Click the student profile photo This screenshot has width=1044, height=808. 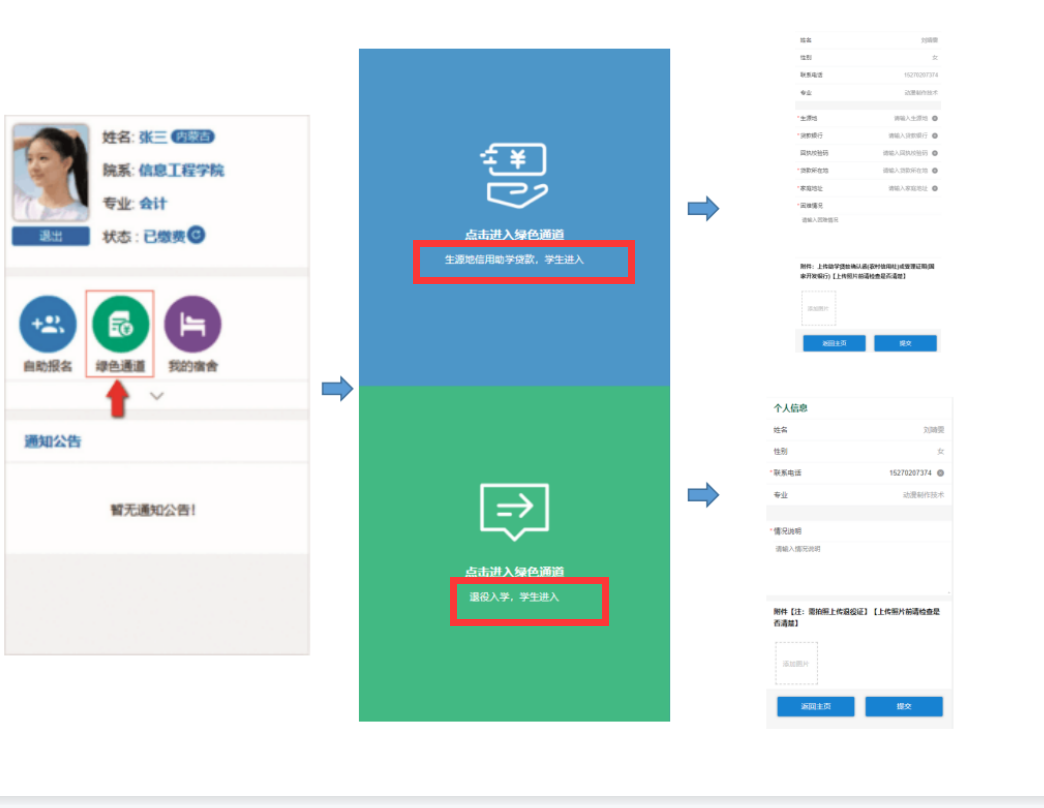(x=43, y=173)
